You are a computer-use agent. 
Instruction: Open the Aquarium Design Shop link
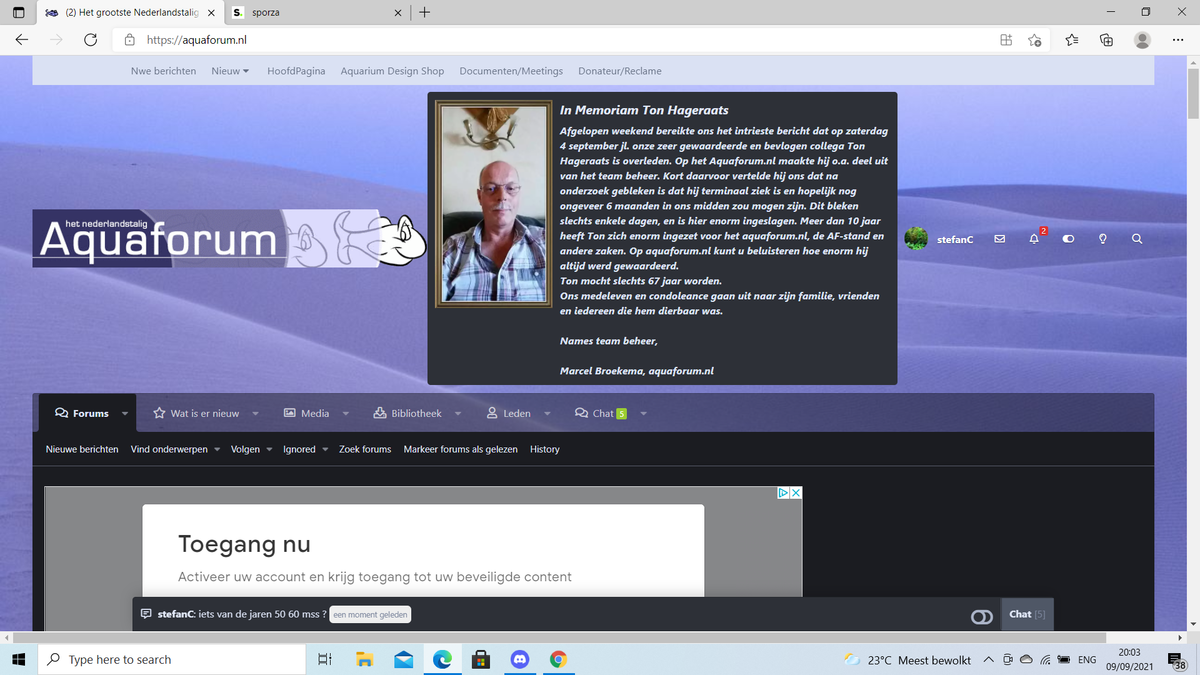pyautogui.click(x=392, y=71)
